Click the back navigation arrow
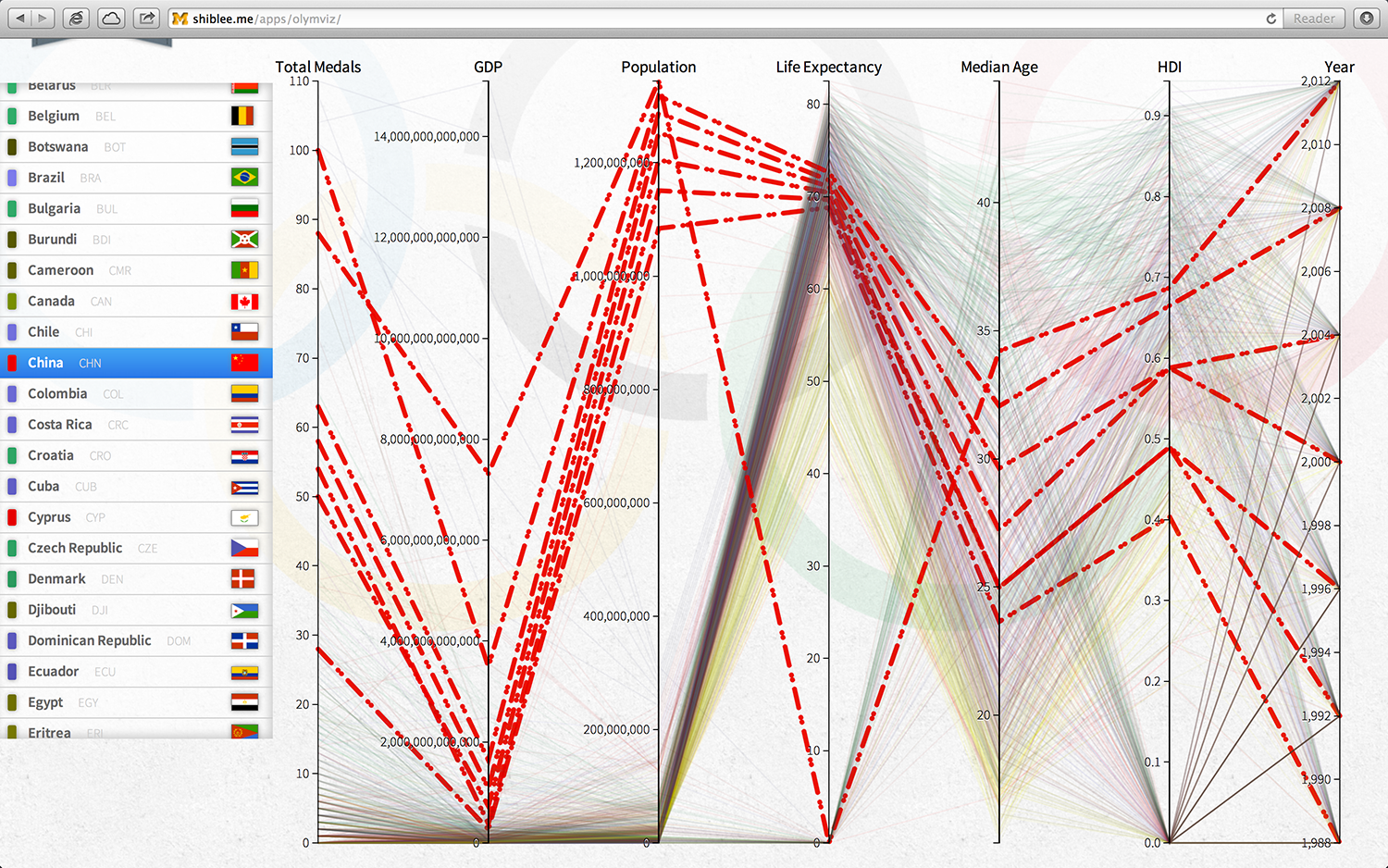The width and height of the screenshot is (1388, 868). (x=20, y=18)
